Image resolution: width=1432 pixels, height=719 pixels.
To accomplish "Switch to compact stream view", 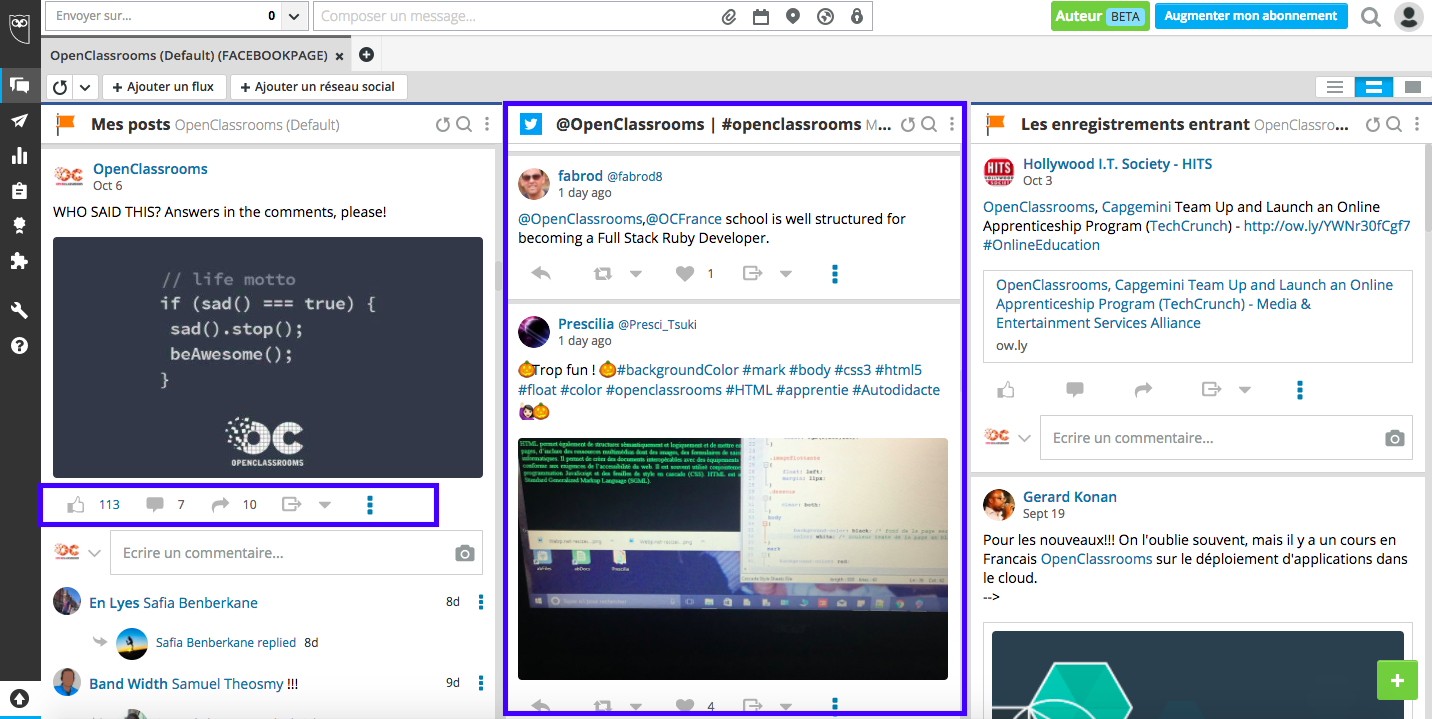I will coord(1334,87).
